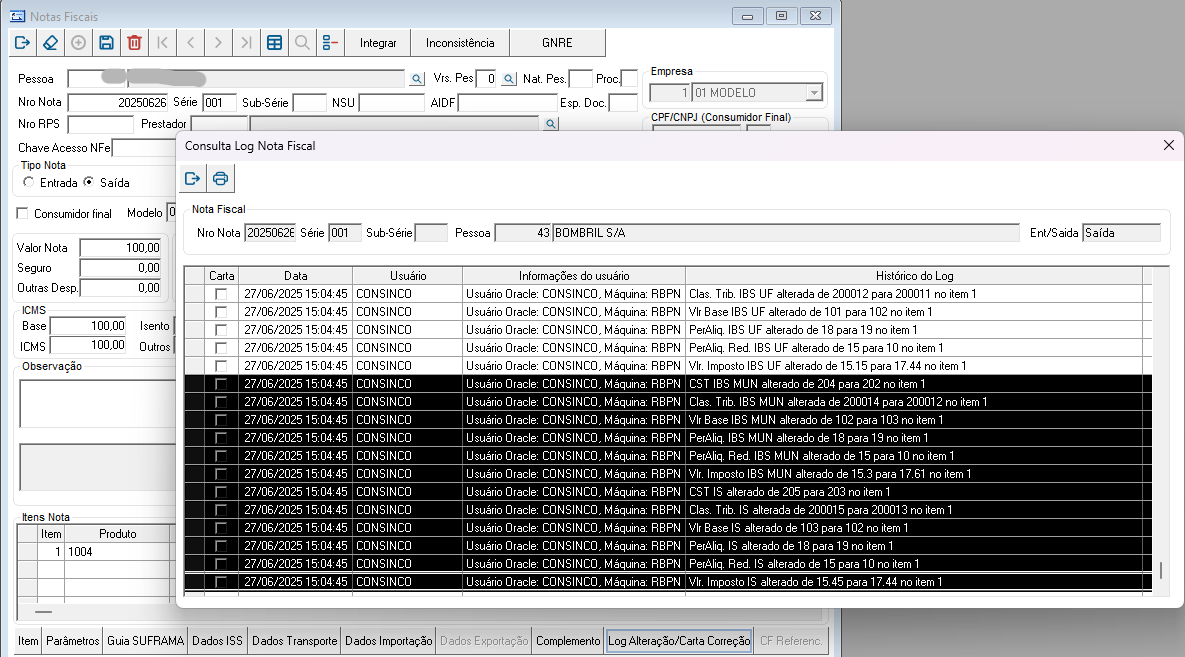Click the Ent/Saida field in dialog
1185x657 pixels.
point(1122,233)
